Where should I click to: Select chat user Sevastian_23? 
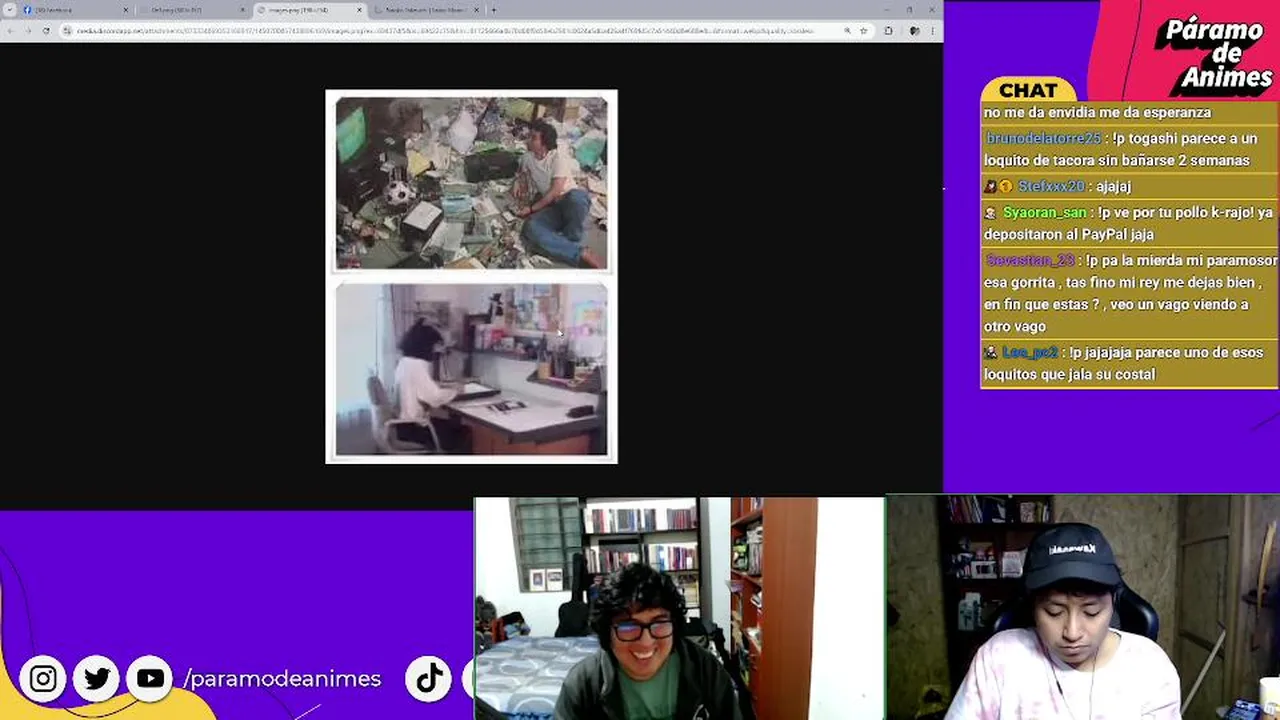coord(1030,260)
